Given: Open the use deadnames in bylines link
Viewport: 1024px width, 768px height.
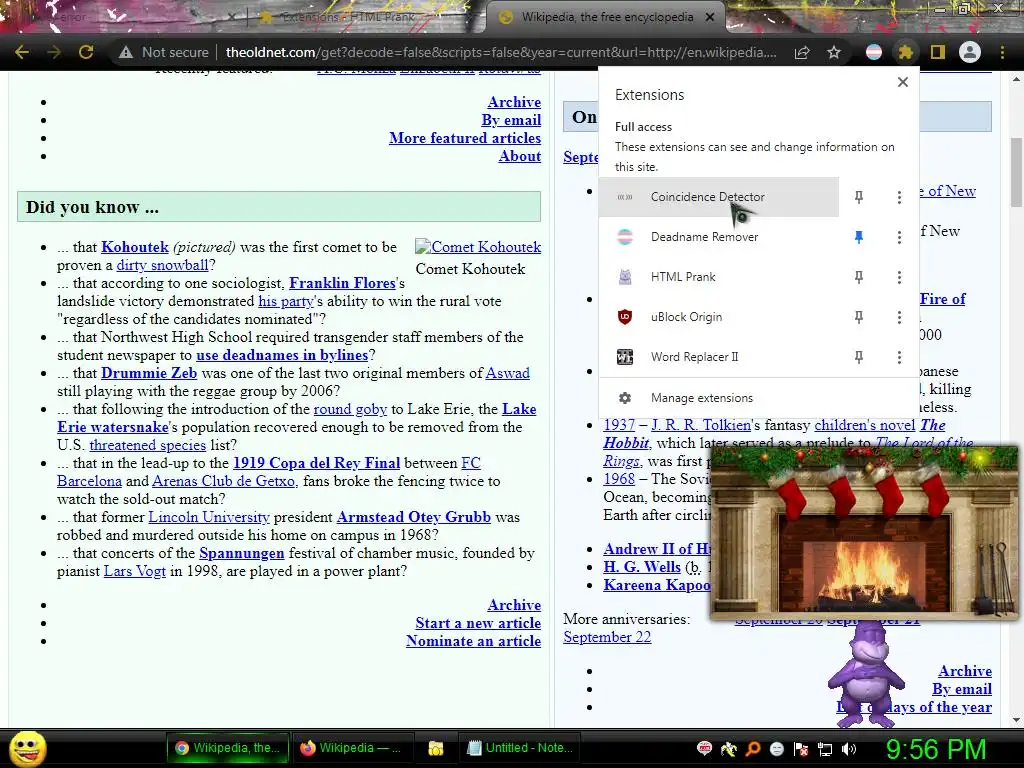Looking at the screenshot, I should point(282,355).
